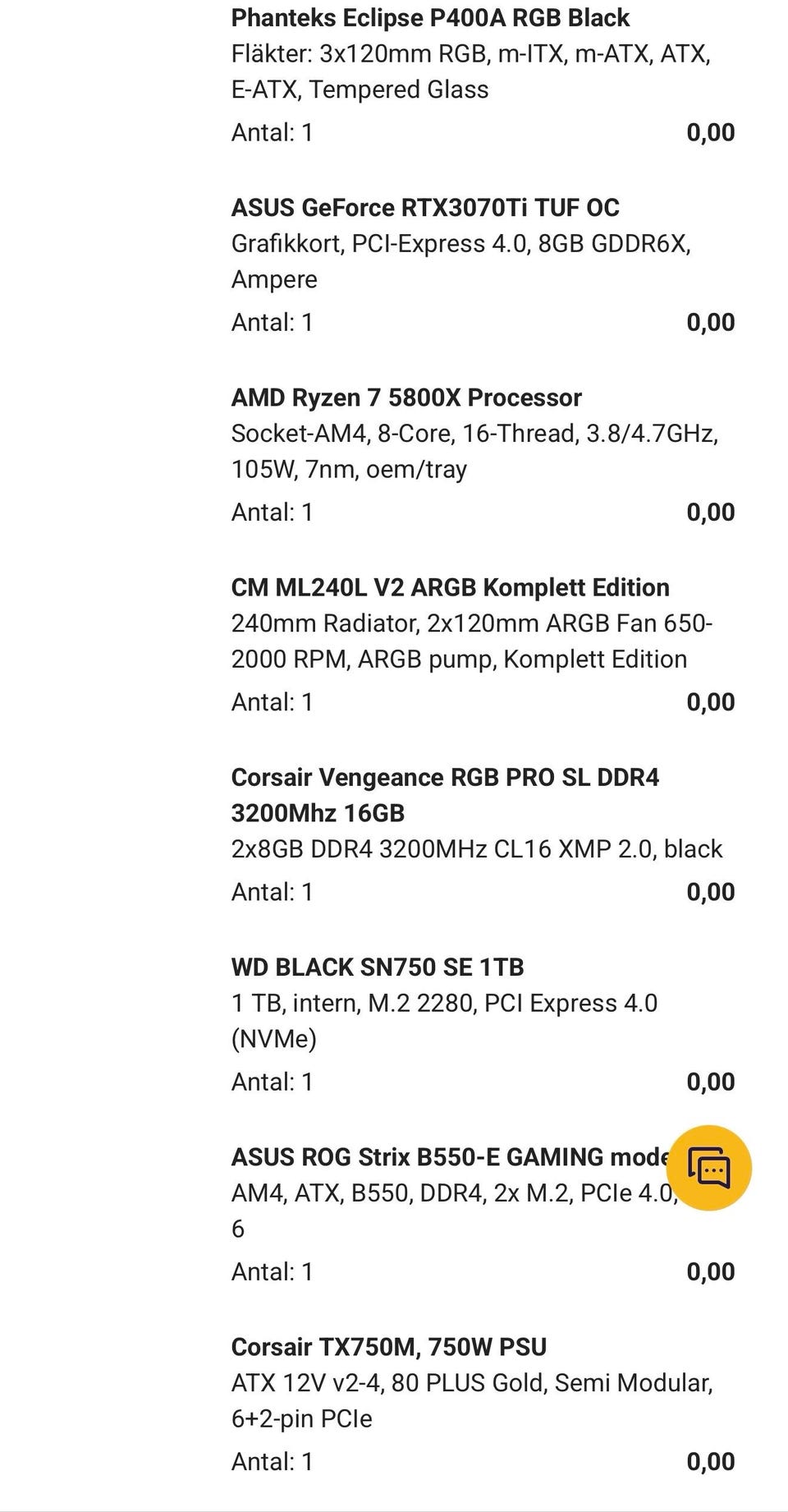Image resolution: width=788 pixels, height=1512 pixels.
Task: Click the Antal quantity under WD BLACK SSD
Action: (x=273, y=1082)
